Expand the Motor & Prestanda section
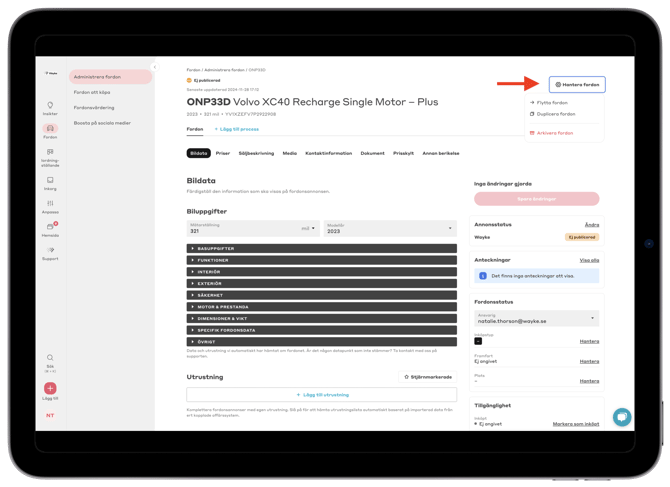Screen dimensions: 670x487 (321, 307)
